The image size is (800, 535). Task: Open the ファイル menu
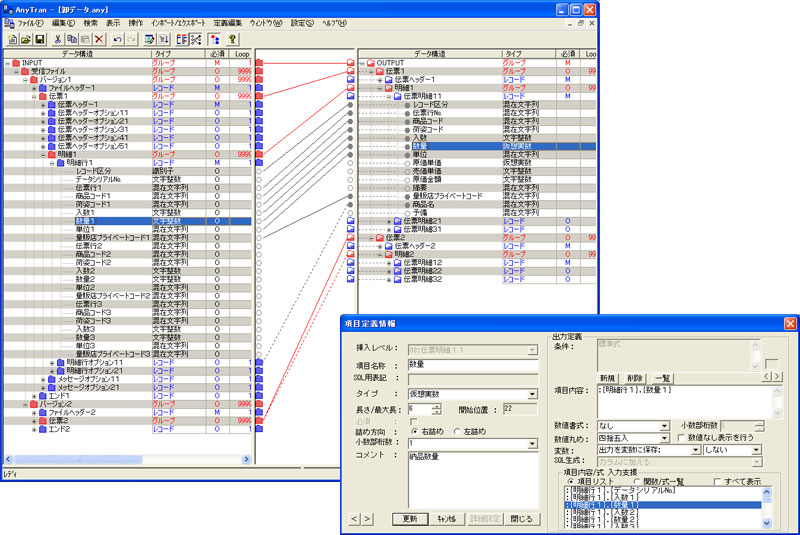(30, 21)
